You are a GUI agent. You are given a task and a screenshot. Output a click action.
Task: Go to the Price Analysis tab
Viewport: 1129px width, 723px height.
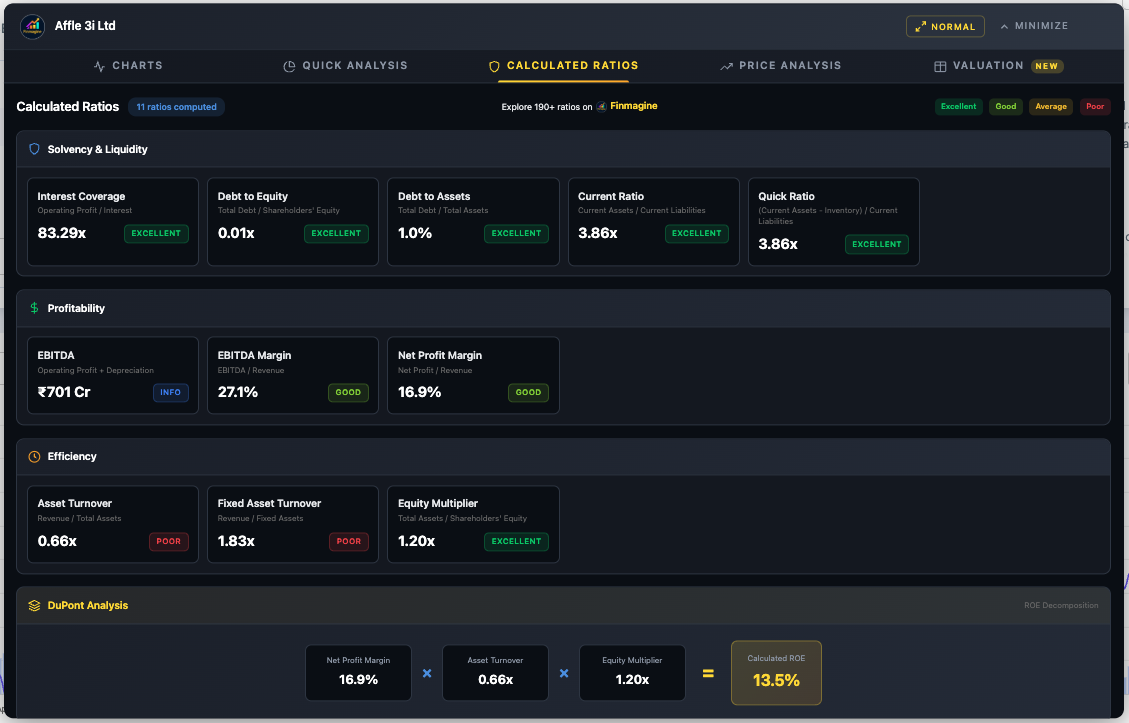click(780, 66)
